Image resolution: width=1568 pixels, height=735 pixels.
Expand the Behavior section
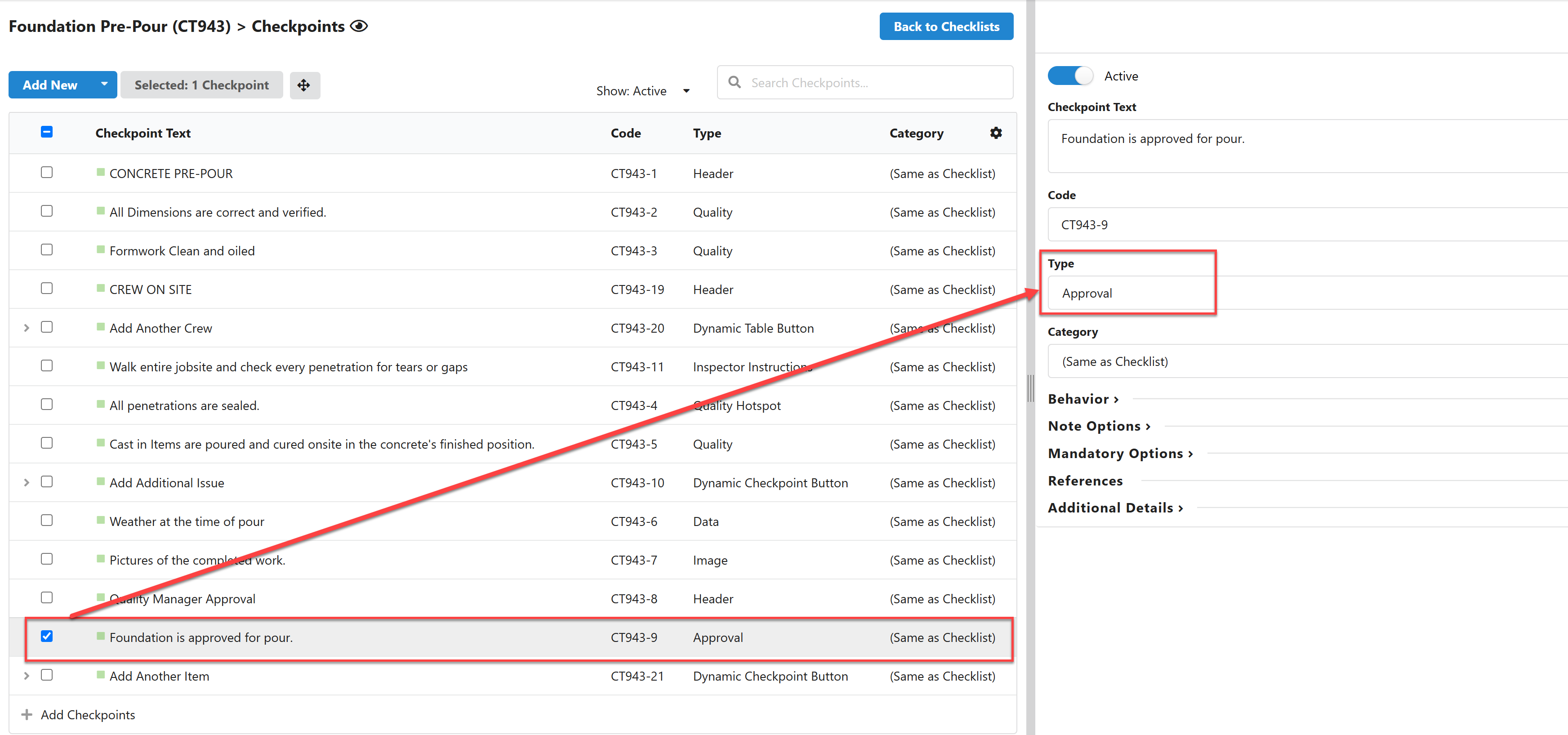coord(1083,399)
